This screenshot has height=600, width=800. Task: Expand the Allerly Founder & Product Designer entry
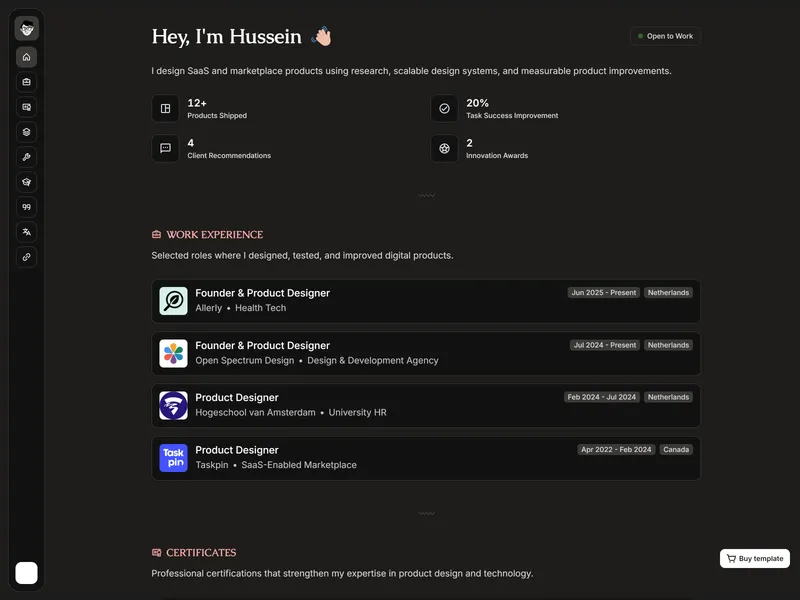pyautogui.click(x=426, y=301)
